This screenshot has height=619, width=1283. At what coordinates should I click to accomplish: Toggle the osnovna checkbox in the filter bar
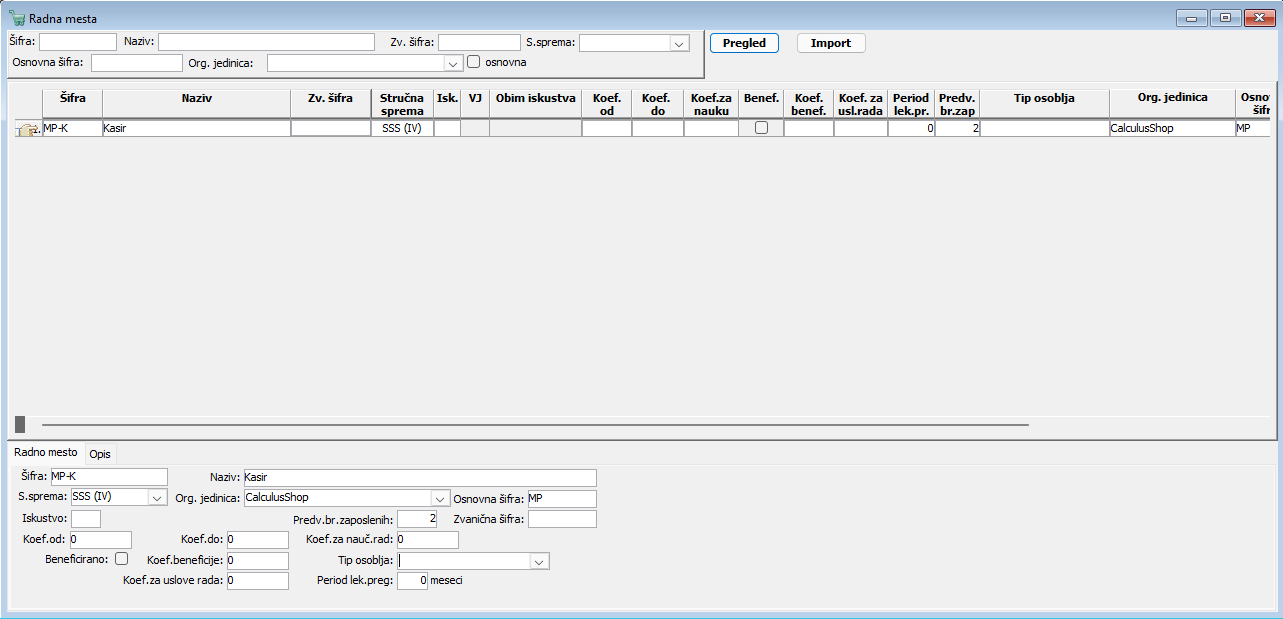474,62
